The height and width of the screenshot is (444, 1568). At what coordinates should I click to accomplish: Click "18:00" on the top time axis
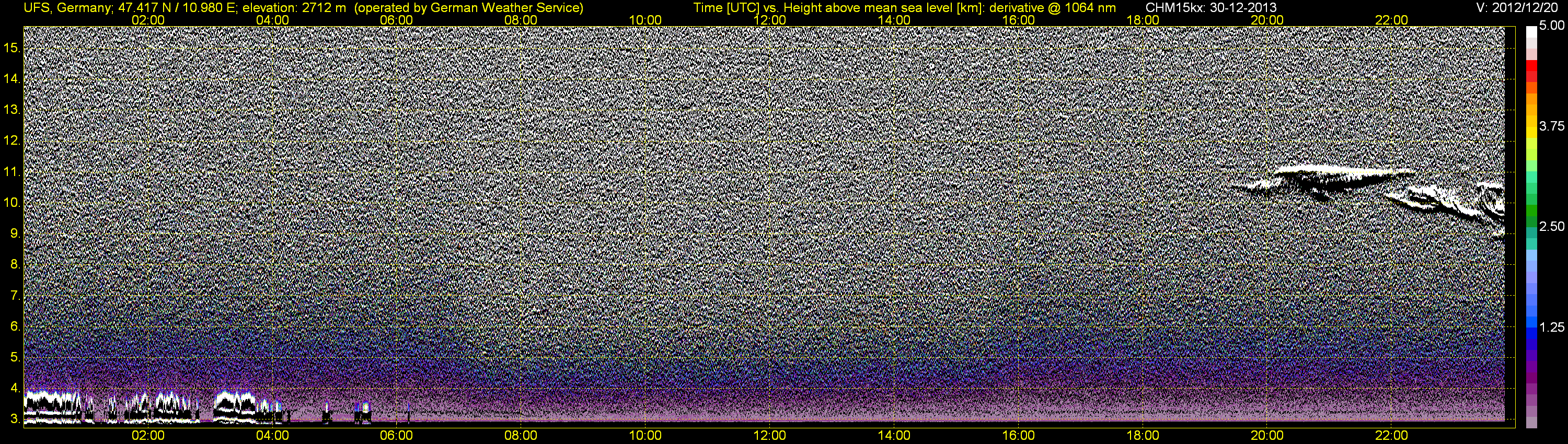pyautogui.click(x=1143, y=20)
